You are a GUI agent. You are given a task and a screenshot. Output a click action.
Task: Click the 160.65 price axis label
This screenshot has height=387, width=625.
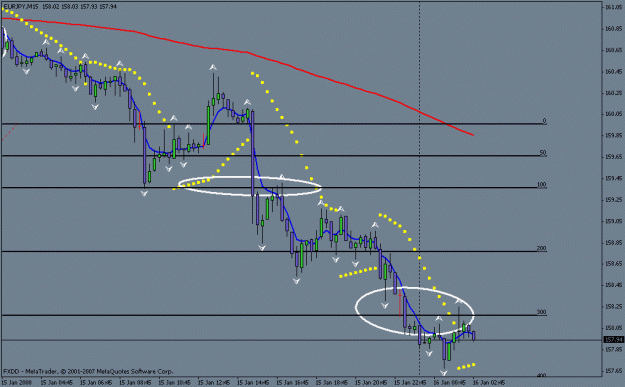click(614, 50)
